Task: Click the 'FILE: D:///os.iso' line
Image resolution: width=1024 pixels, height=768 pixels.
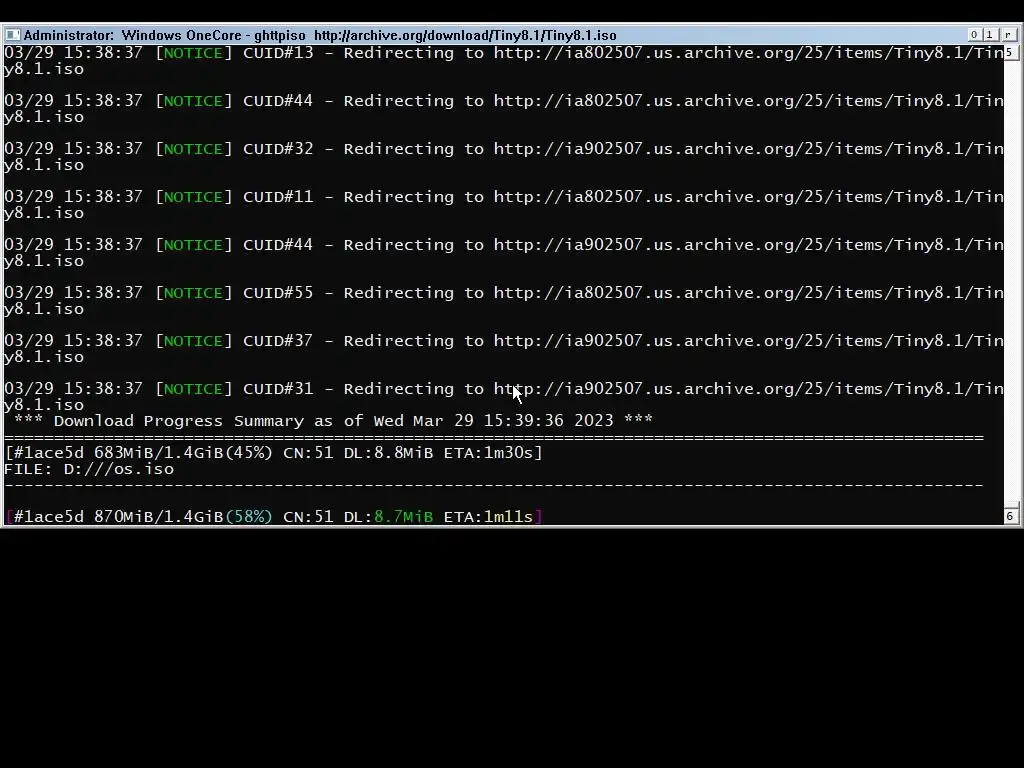Action: (89, 469)
